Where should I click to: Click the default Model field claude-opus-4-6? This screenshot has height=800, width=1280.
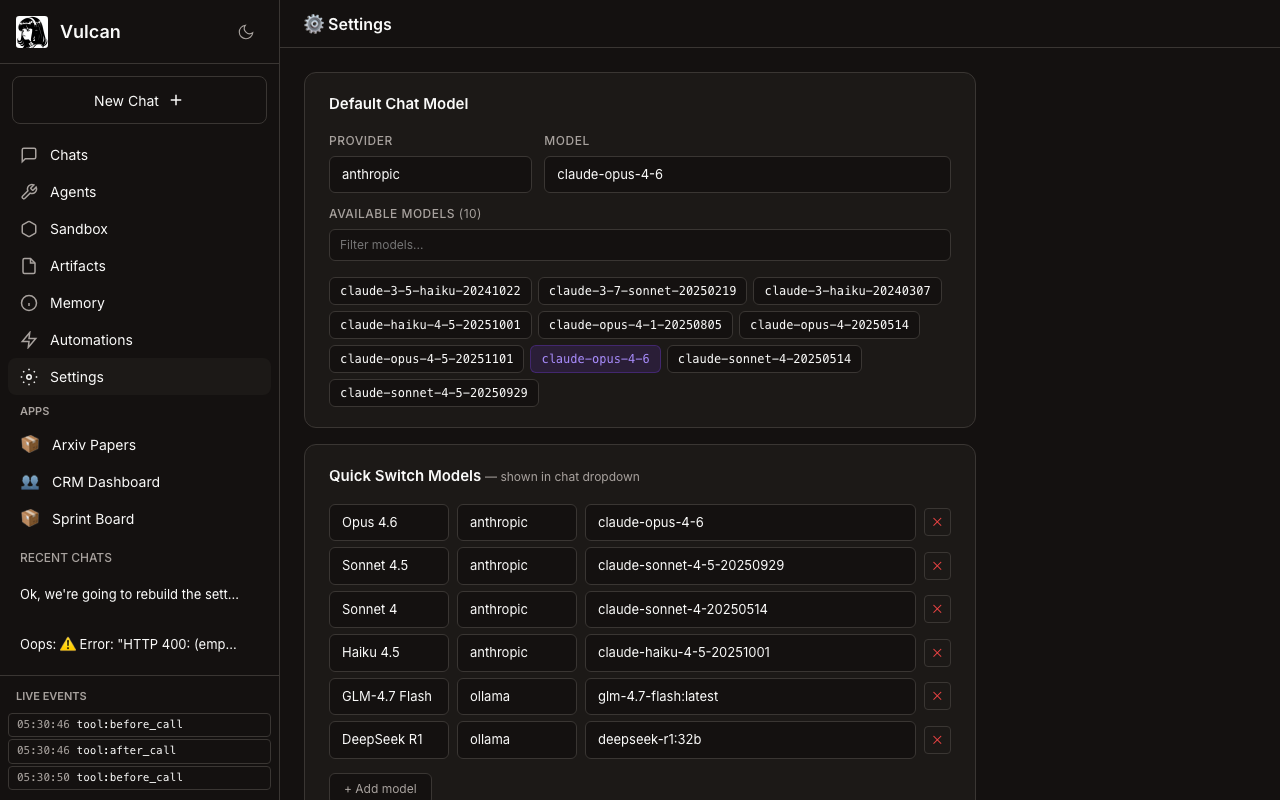[x=746, y=174]
